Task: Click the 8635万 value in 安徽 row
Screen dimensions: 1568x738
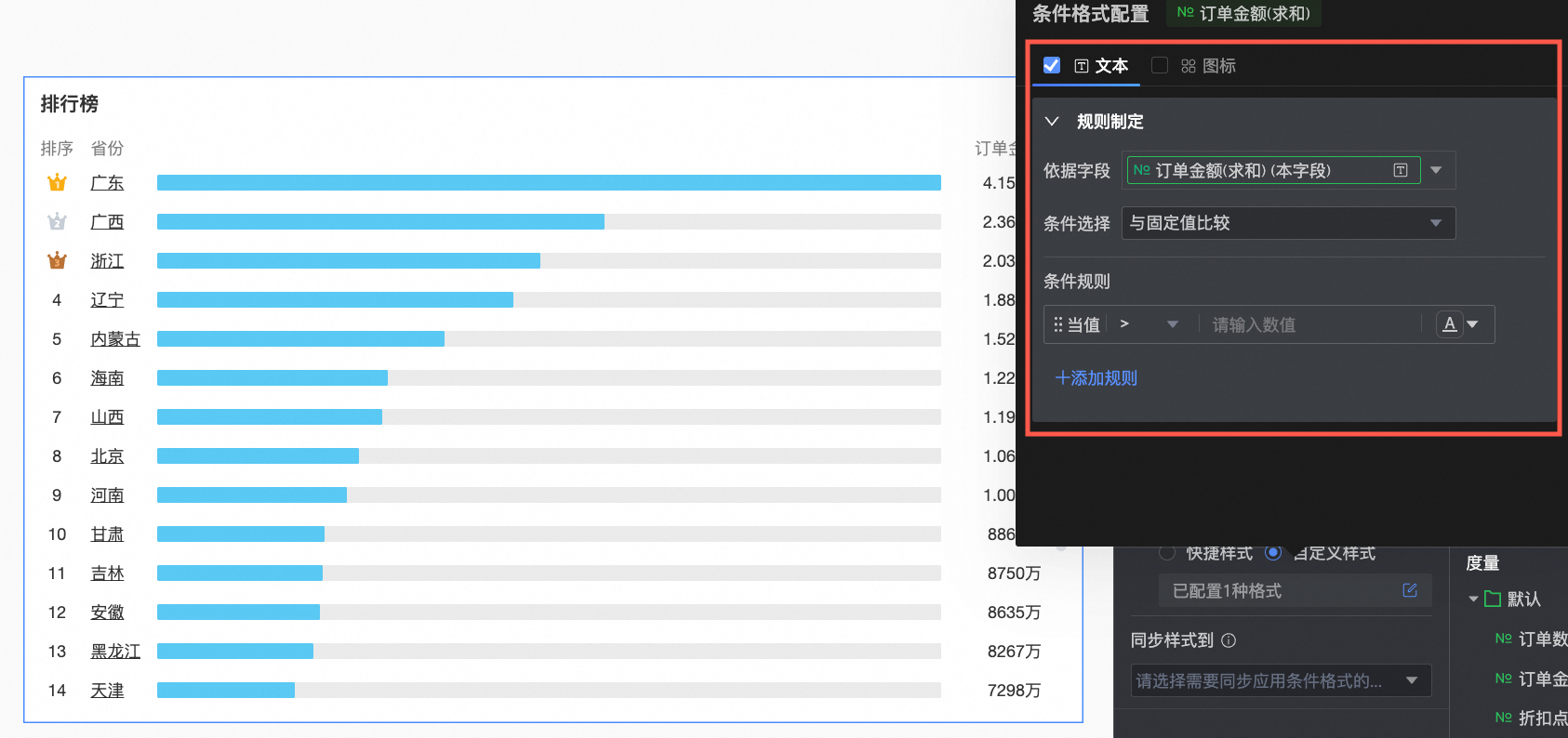Action: pos(1014,613)
